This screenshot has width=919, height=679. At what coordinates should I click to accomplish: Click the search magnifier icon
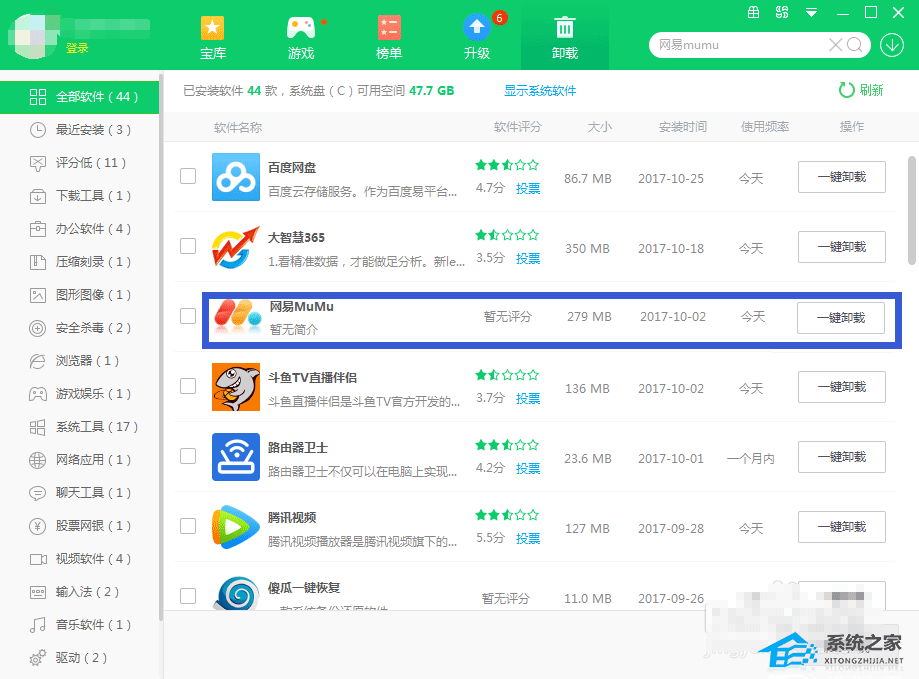pyautogui.click(x=855, y=45)
